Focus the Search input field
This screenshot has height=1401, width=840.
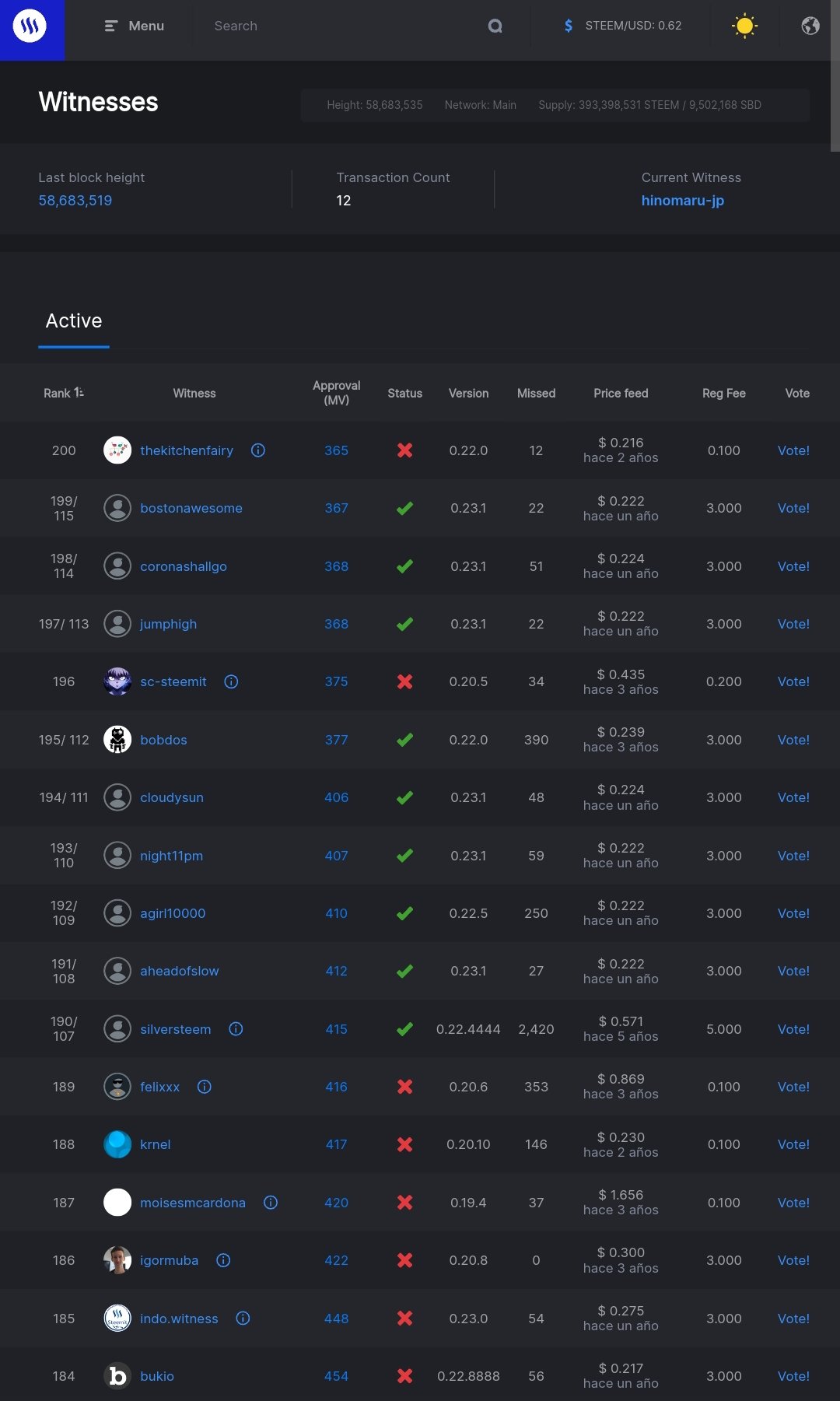tap(342, 26)
